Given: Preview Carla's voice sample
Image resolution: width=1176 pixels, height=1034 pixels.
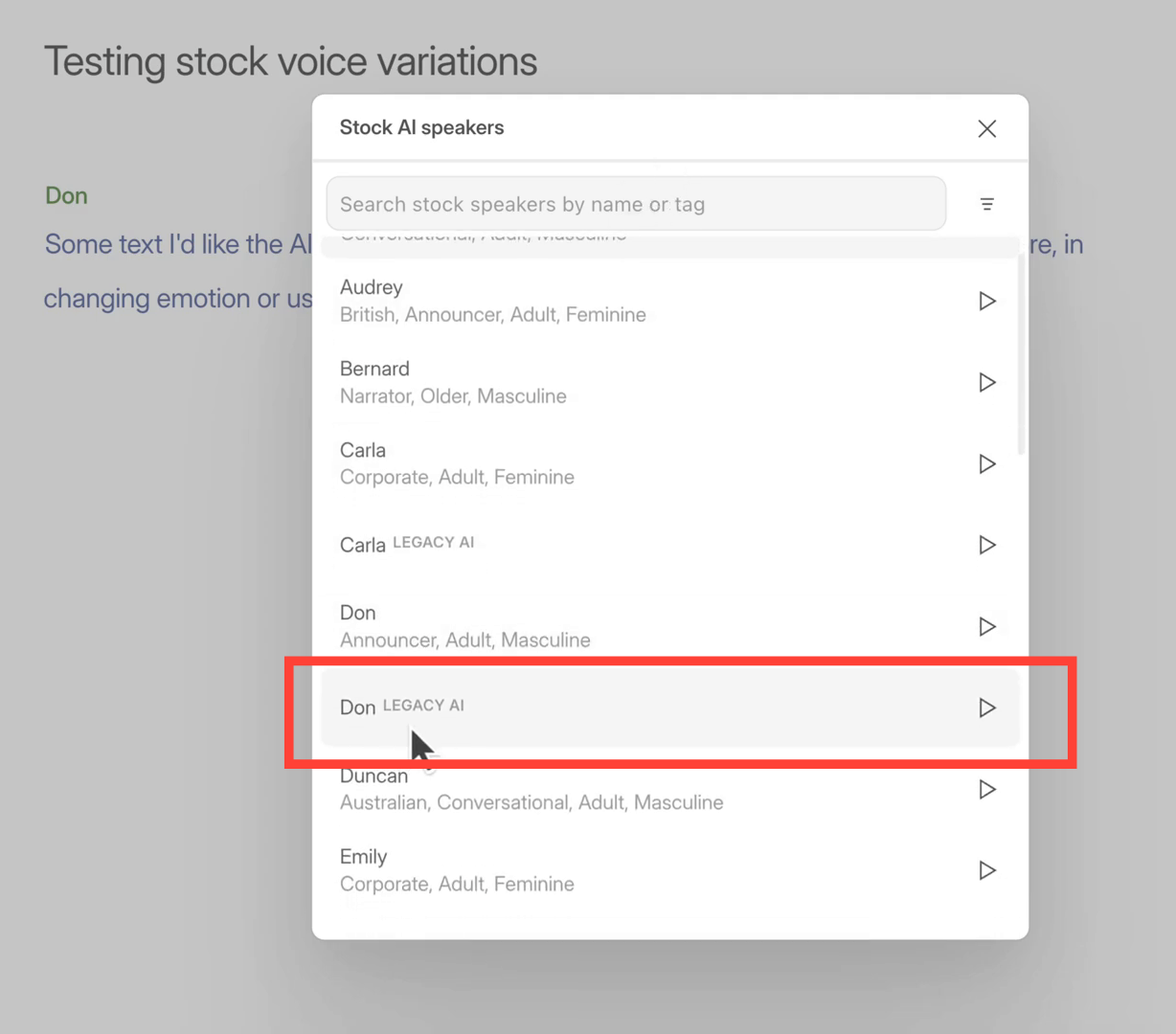Looking at the screenshot, I should [987, 463].
